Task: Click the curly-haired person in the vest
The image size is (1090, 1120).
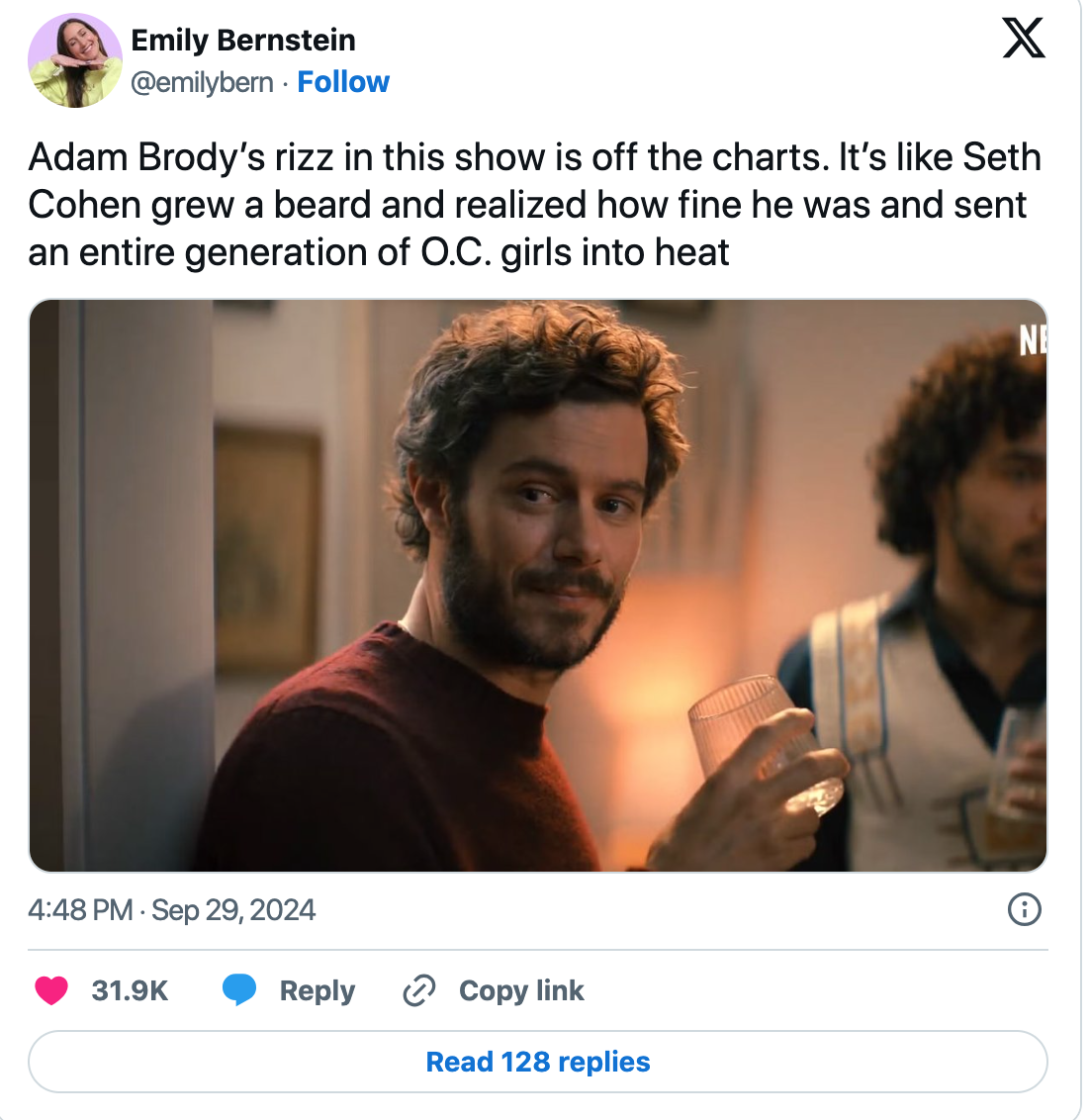Action: pyautogui.click(x=950, y=613)
